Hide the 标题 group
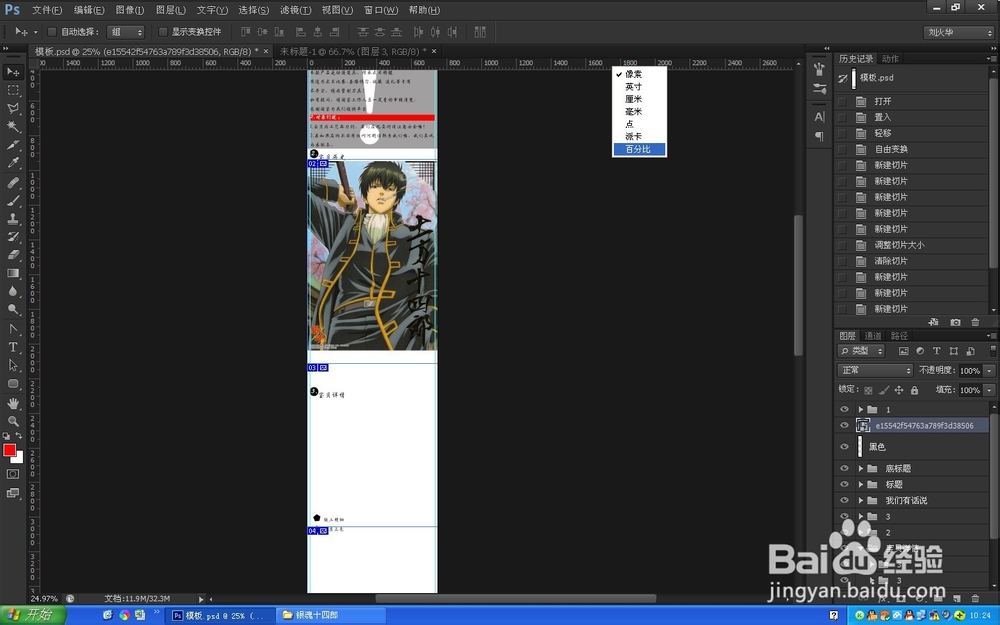Screen dimensions: 1000x625 point(844,484)
